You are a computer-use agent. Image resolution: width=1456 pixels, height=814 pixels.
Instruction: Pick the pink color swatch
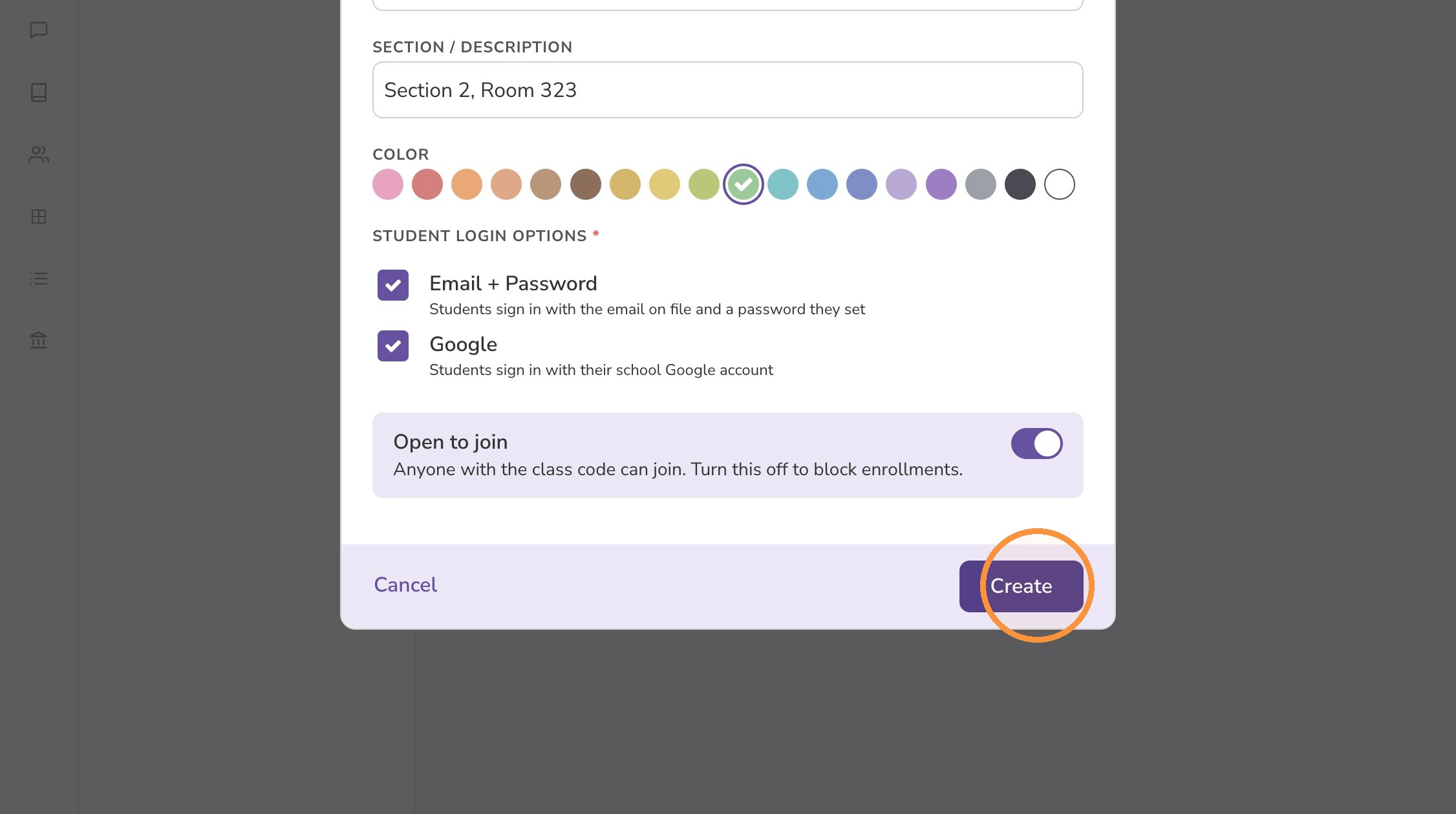[388, 184]
